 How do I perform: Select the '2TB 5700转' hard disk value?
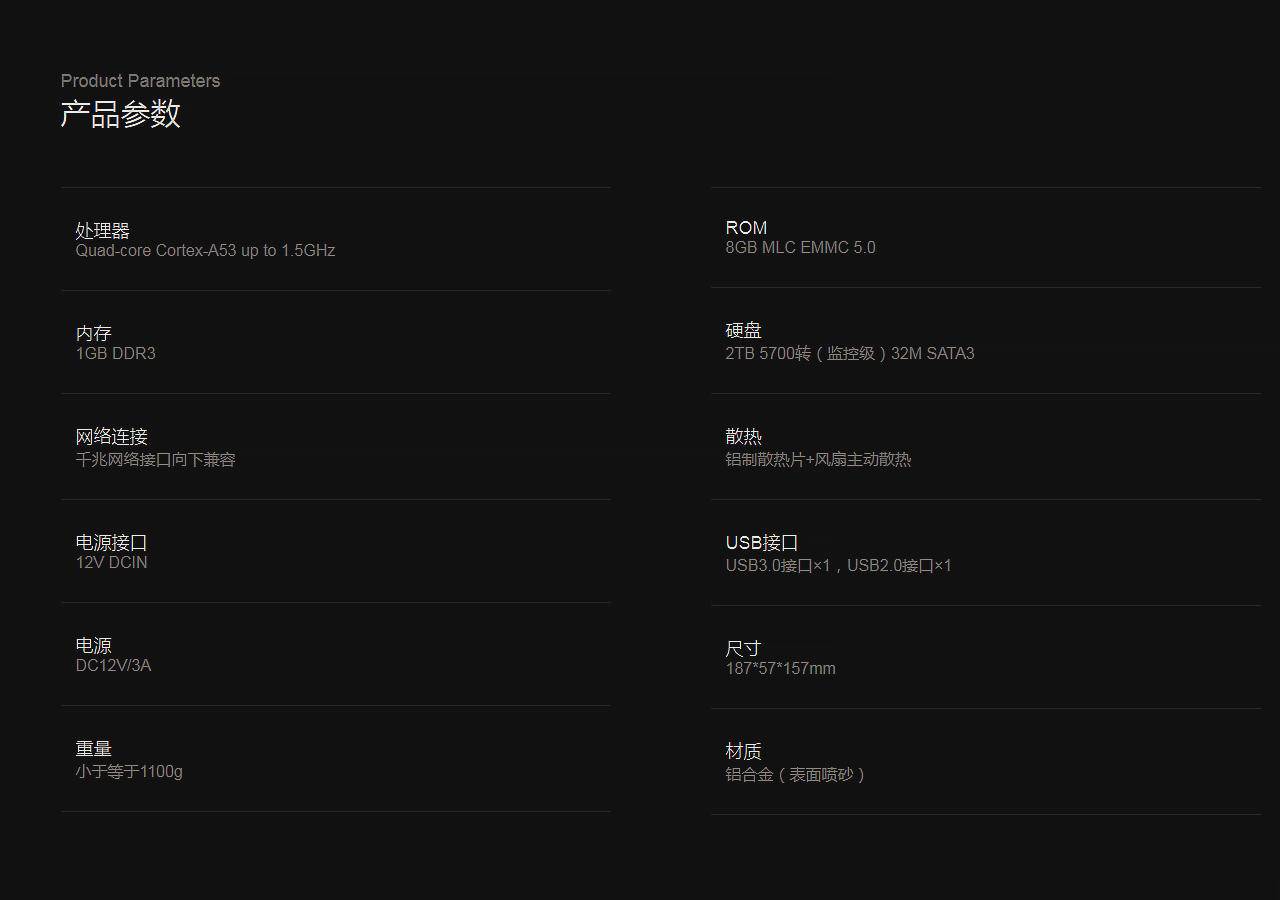850,354
